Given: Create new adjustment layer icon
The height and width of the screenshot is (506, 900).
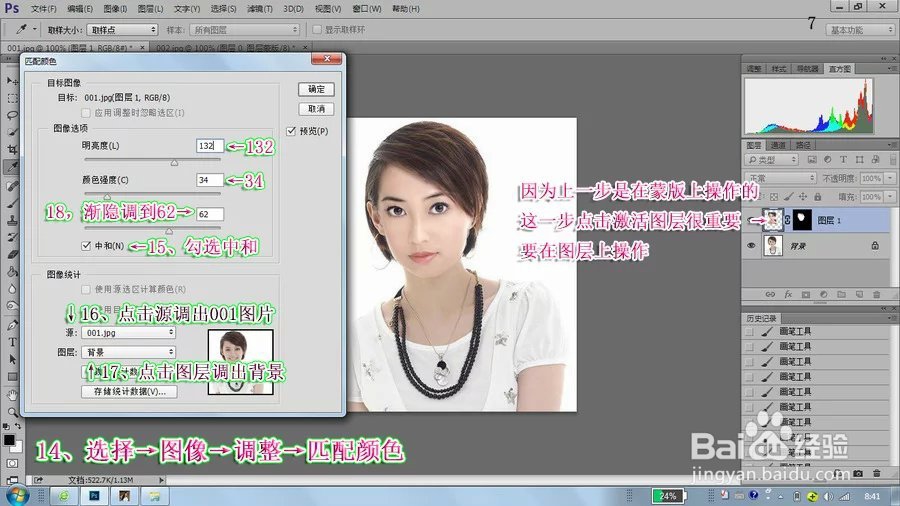Looking at the screenshot, I should 824,294.
